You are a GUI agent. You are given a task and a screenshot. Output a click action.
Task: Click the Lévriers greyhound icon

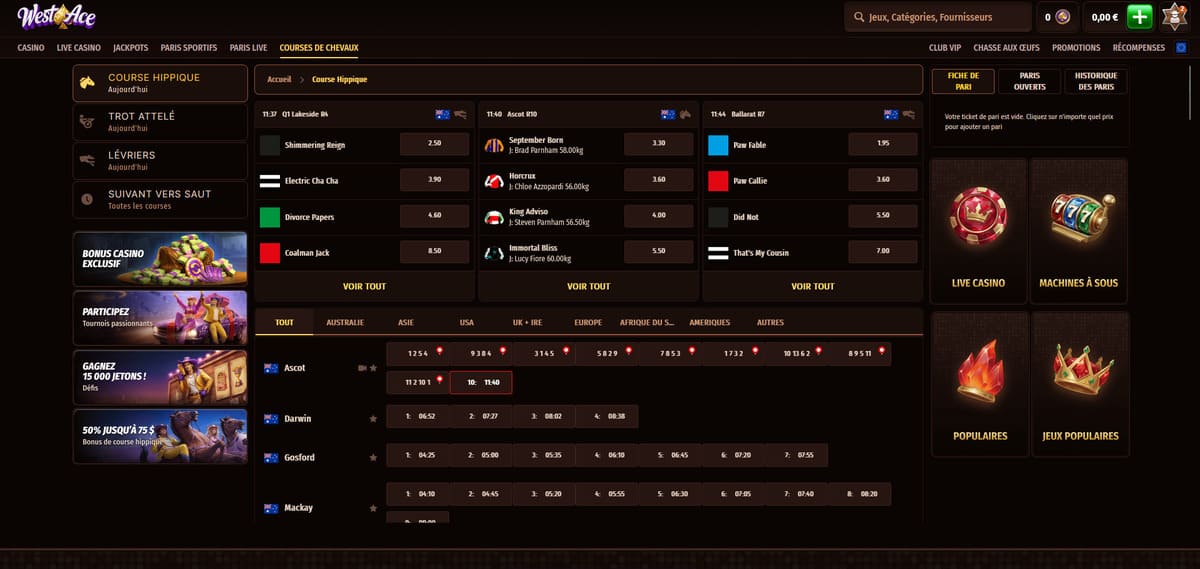(x=89, y=160)
